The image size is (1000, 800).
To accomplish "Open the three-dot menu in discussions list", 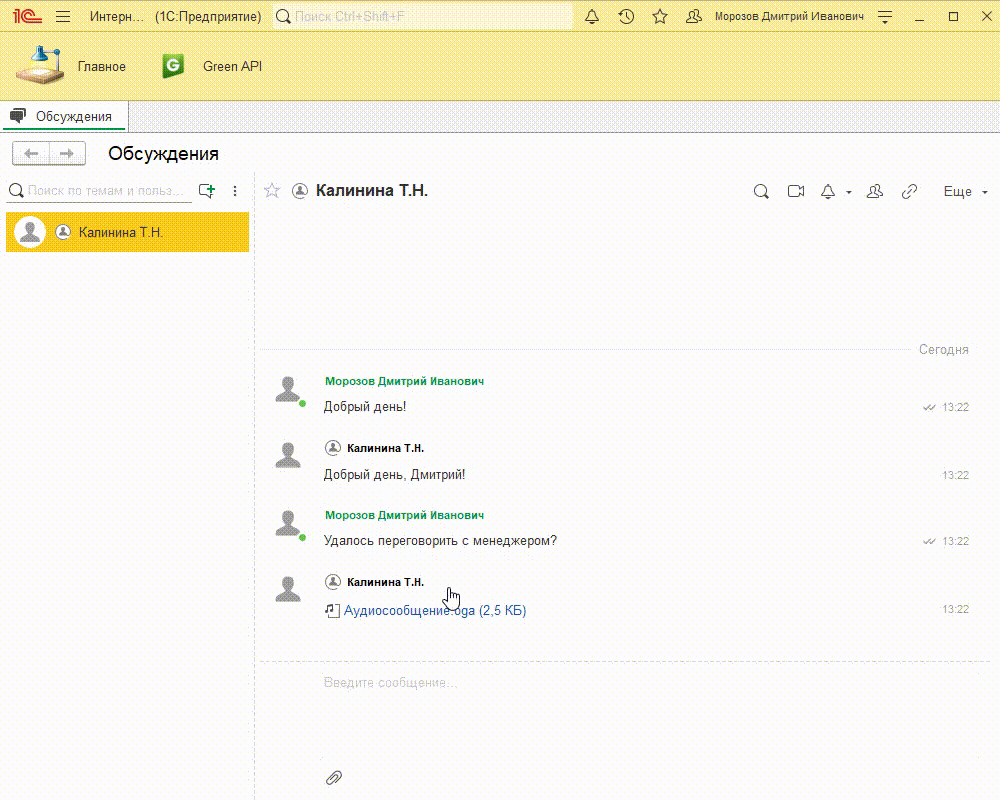I will tap(235, 190).
